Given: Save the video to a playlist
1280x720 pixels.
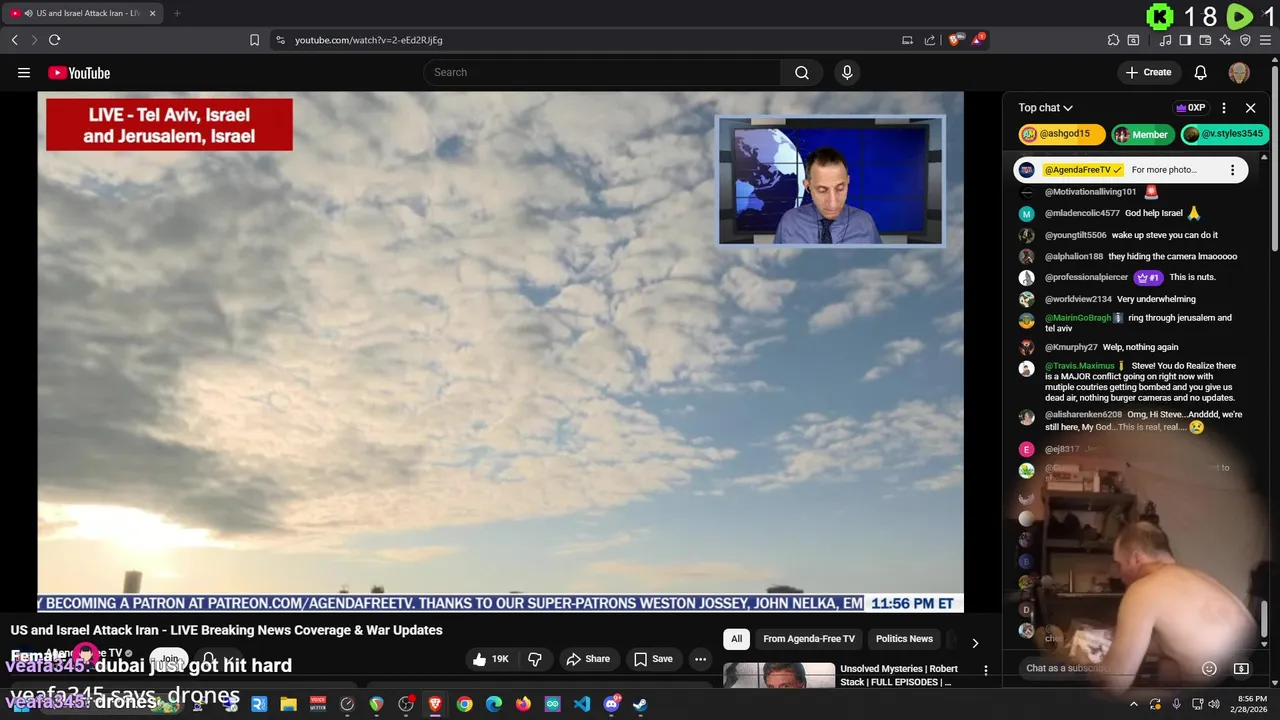Looking at the screenshot, I should [653, 659].
